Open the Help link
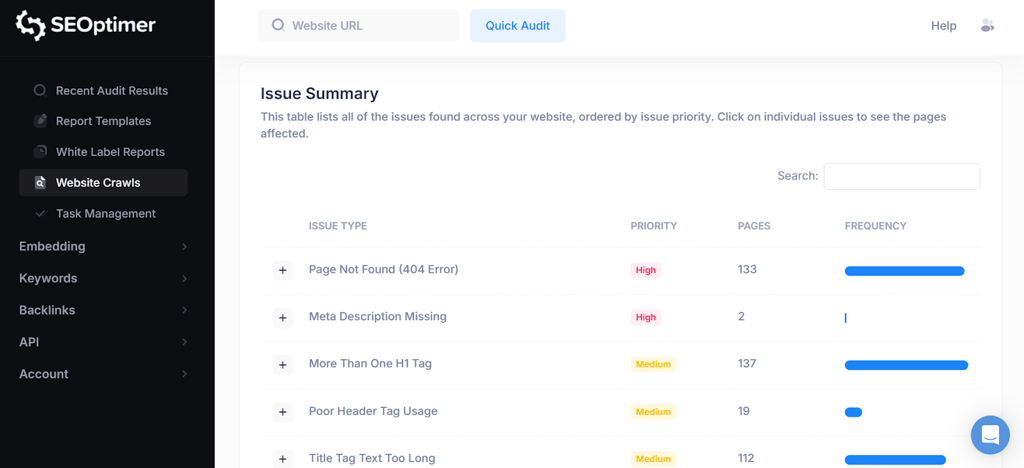This screenshot has height=468, width=1024. (943, 26)
